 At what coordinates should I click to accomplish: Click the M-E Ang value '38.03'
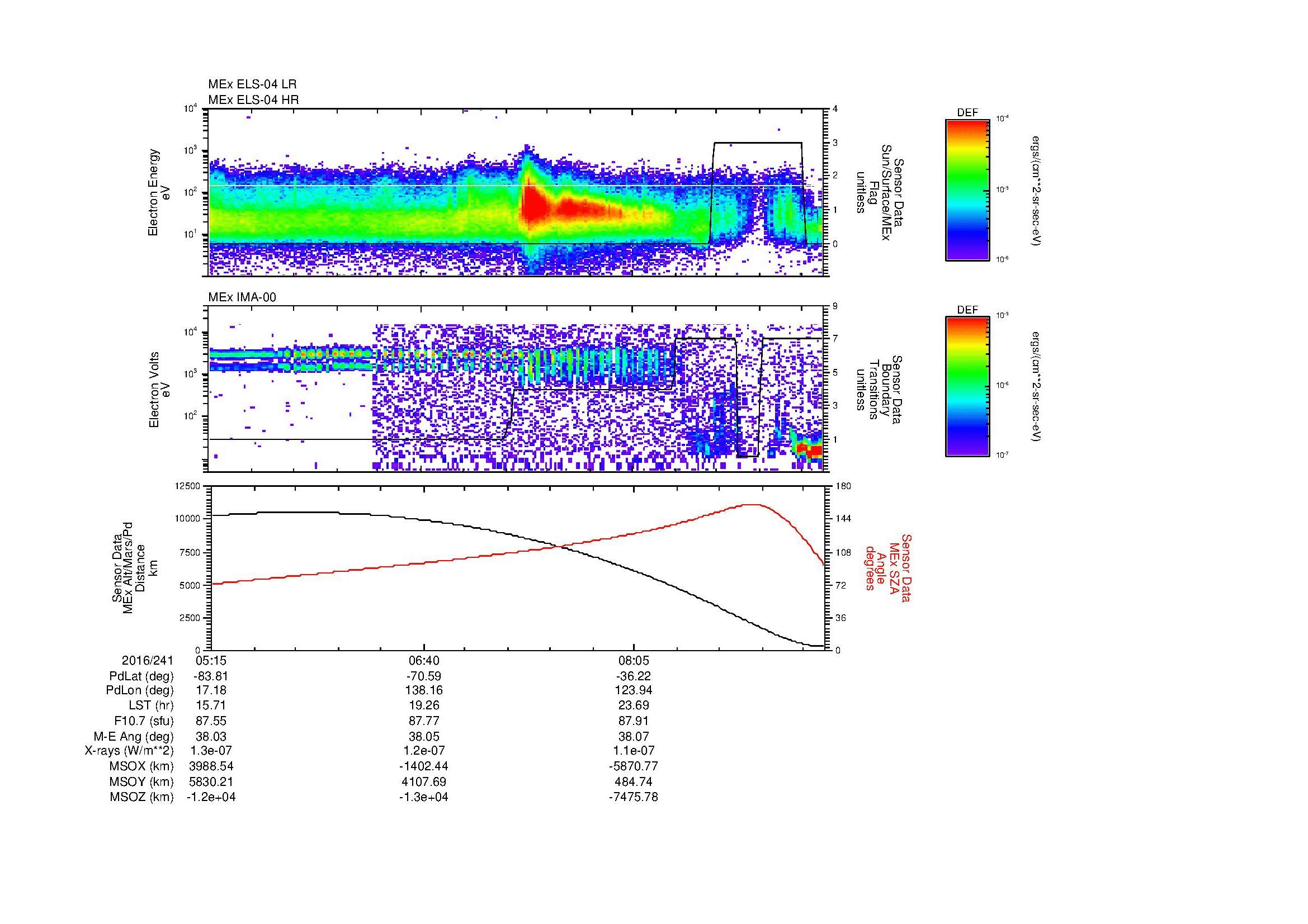click(211, 737)
